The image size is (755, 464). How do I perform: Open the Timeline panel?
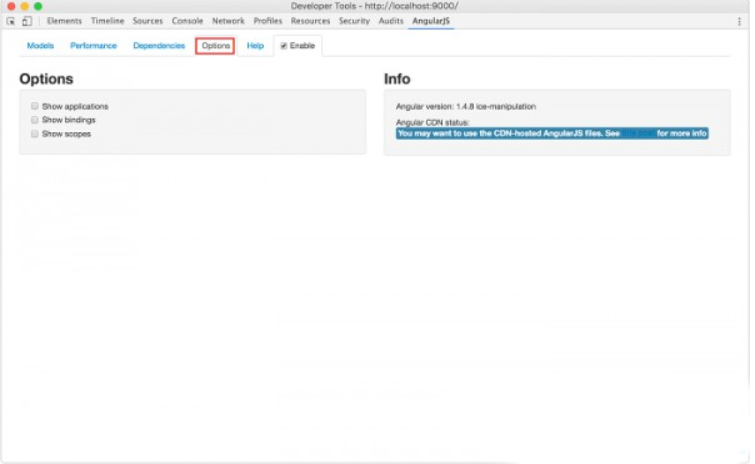(x=107, y=21)
